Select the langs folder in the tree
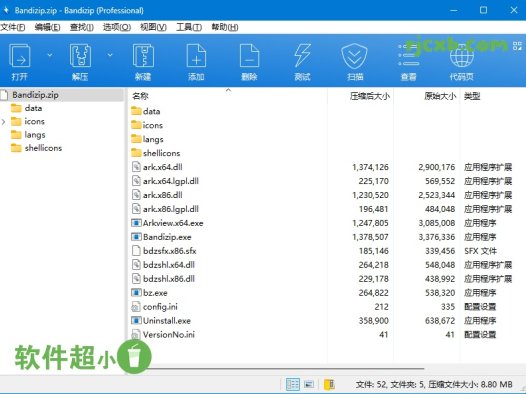Viewport: 526px width, 394px height. click(x=35, y=135)
